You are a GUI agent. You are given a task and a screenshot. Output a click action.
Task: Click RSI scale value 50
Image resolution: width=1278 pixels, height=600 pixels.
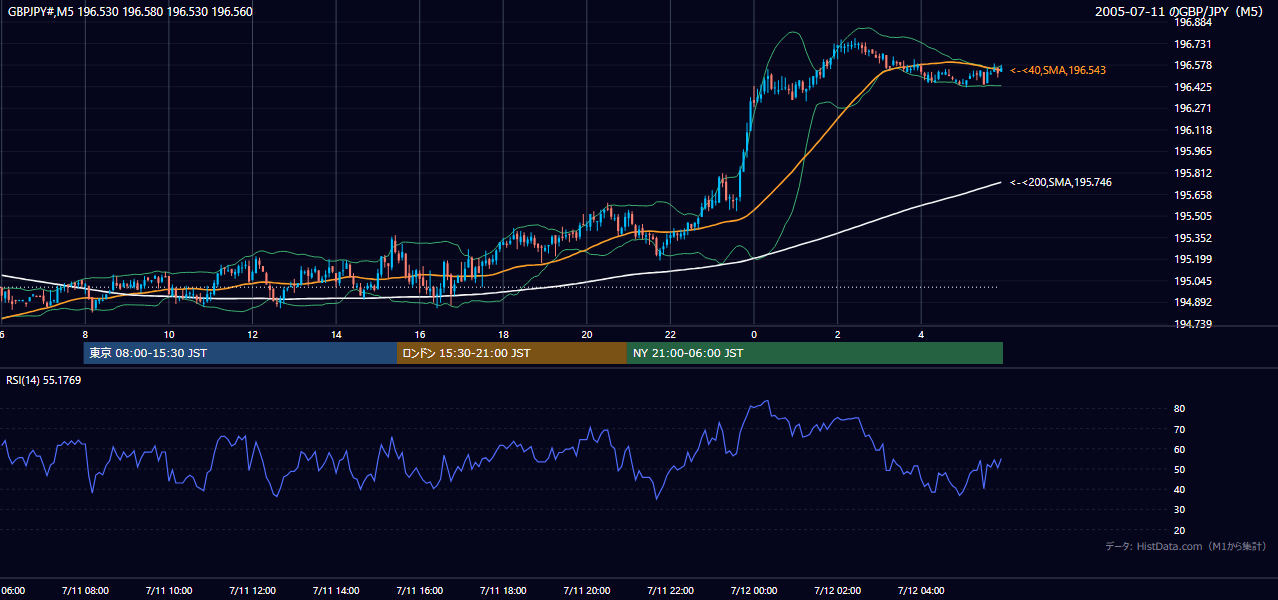coord(1180,469)
